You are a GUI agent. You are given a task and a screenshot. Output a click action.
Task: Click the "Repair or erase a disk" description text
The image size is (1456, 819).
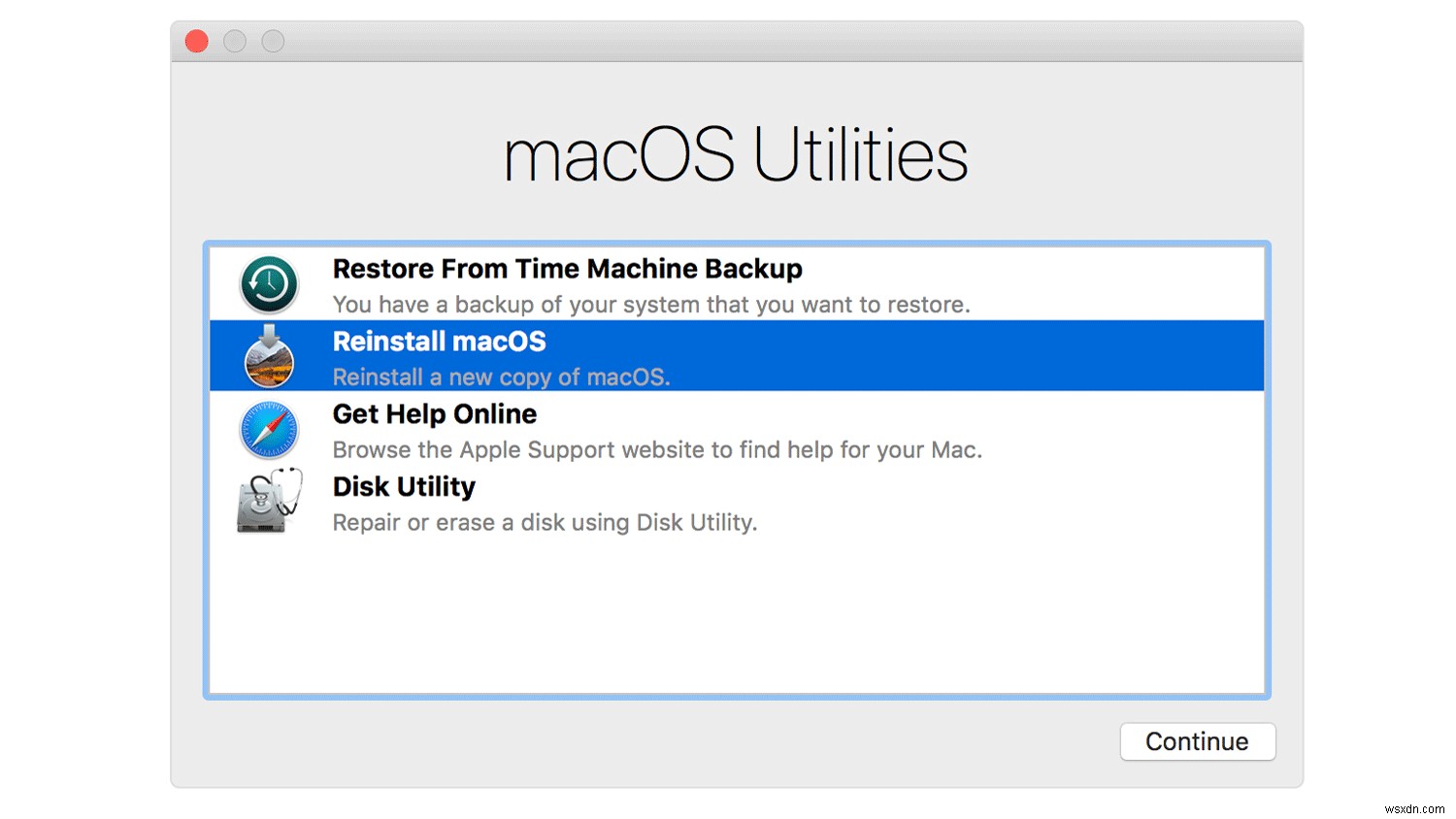(x=545, y=523)
